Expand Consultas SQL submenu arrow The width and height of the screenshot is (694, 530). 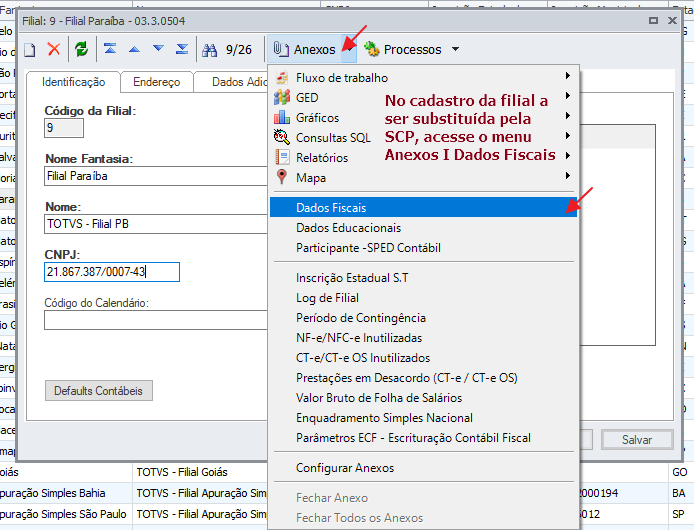tap(568, 135)
